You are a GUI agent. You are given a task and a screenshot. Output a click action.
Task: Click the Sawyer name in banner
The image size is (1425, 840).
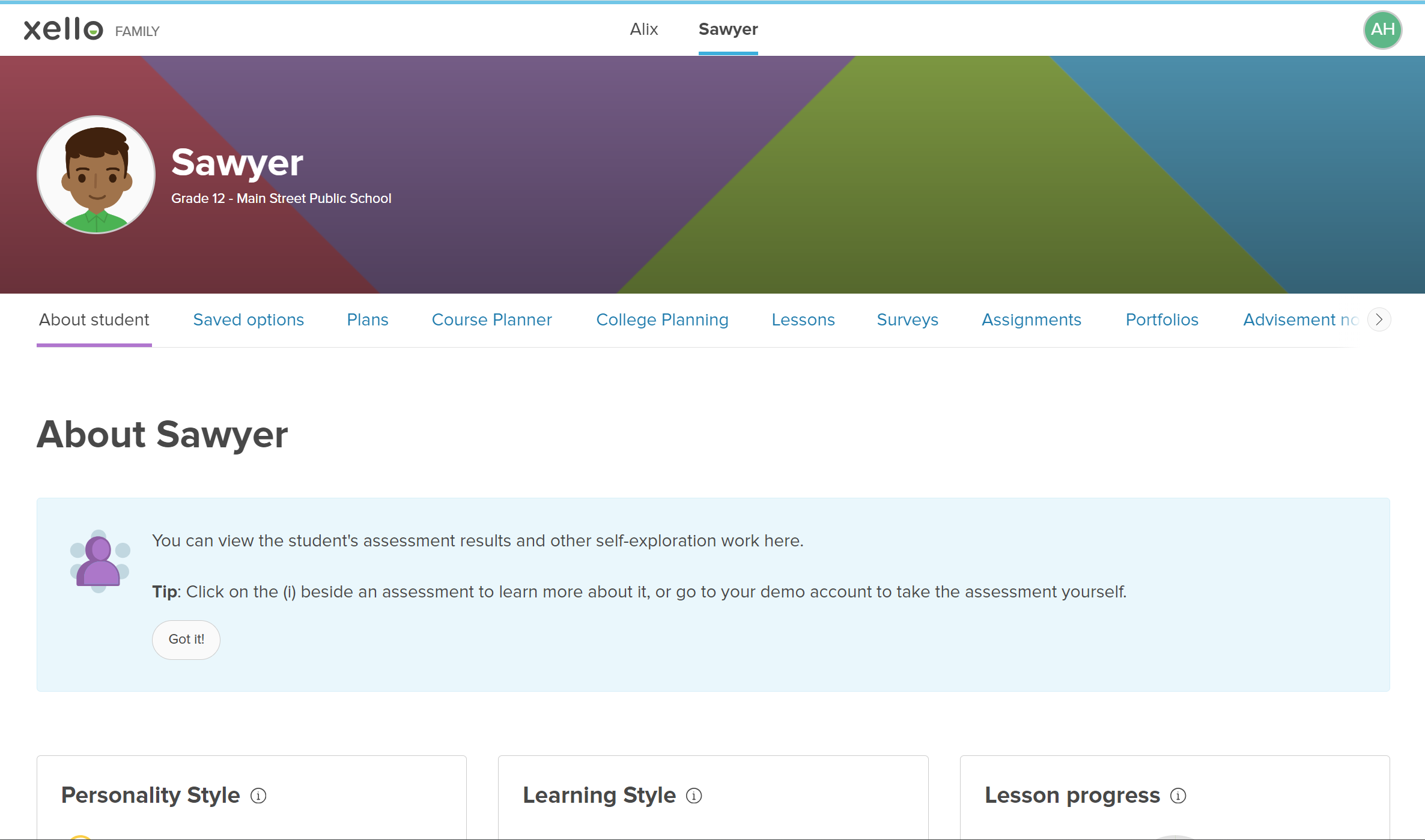[237, 162]
